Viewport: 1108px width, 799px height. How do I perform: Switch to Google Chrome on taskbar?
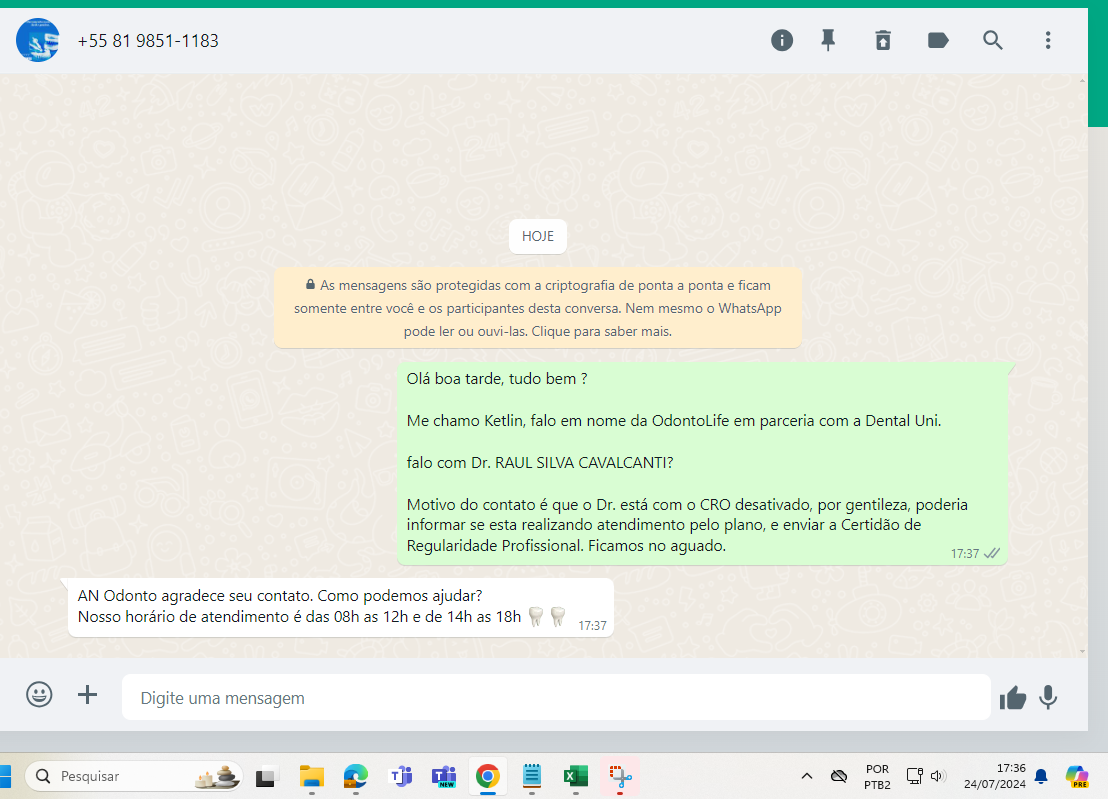tap(488, 777)
